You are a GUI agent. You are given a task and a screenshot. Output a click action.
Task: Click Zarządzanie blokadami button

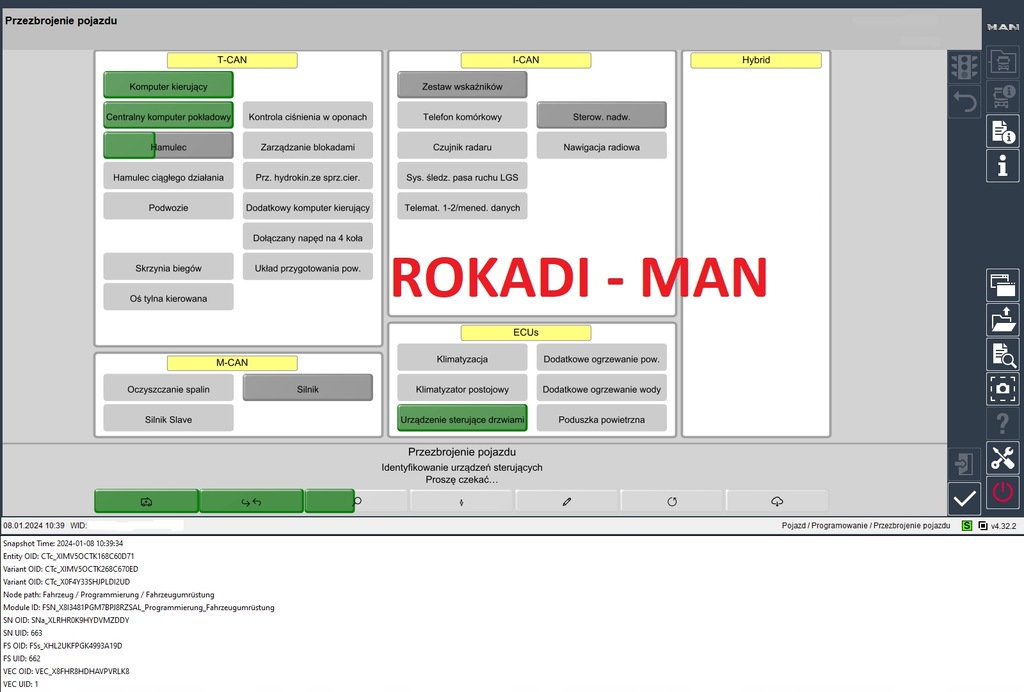(308, 146)
